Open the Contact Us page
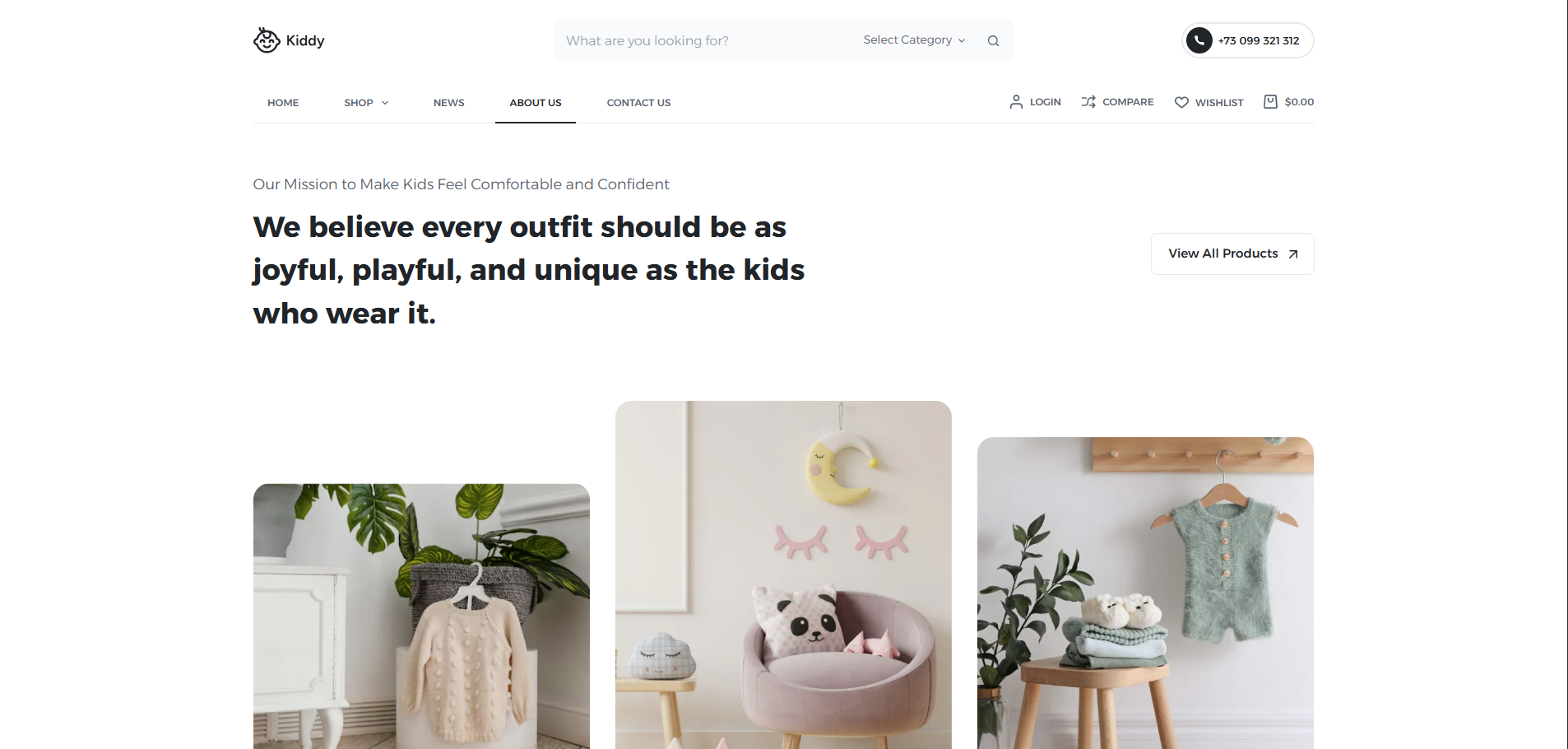This screenshot has width=1568, height=749. click(x=638, y=103)
